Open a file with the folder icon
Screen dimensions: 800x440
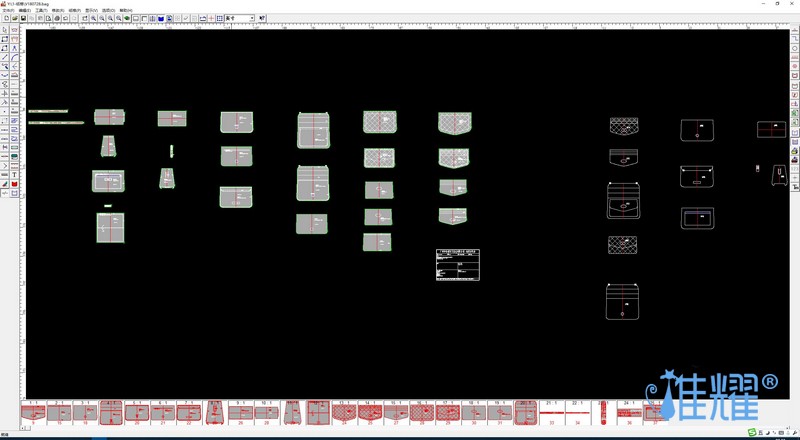pyautogui.click(x=14, y=18)
